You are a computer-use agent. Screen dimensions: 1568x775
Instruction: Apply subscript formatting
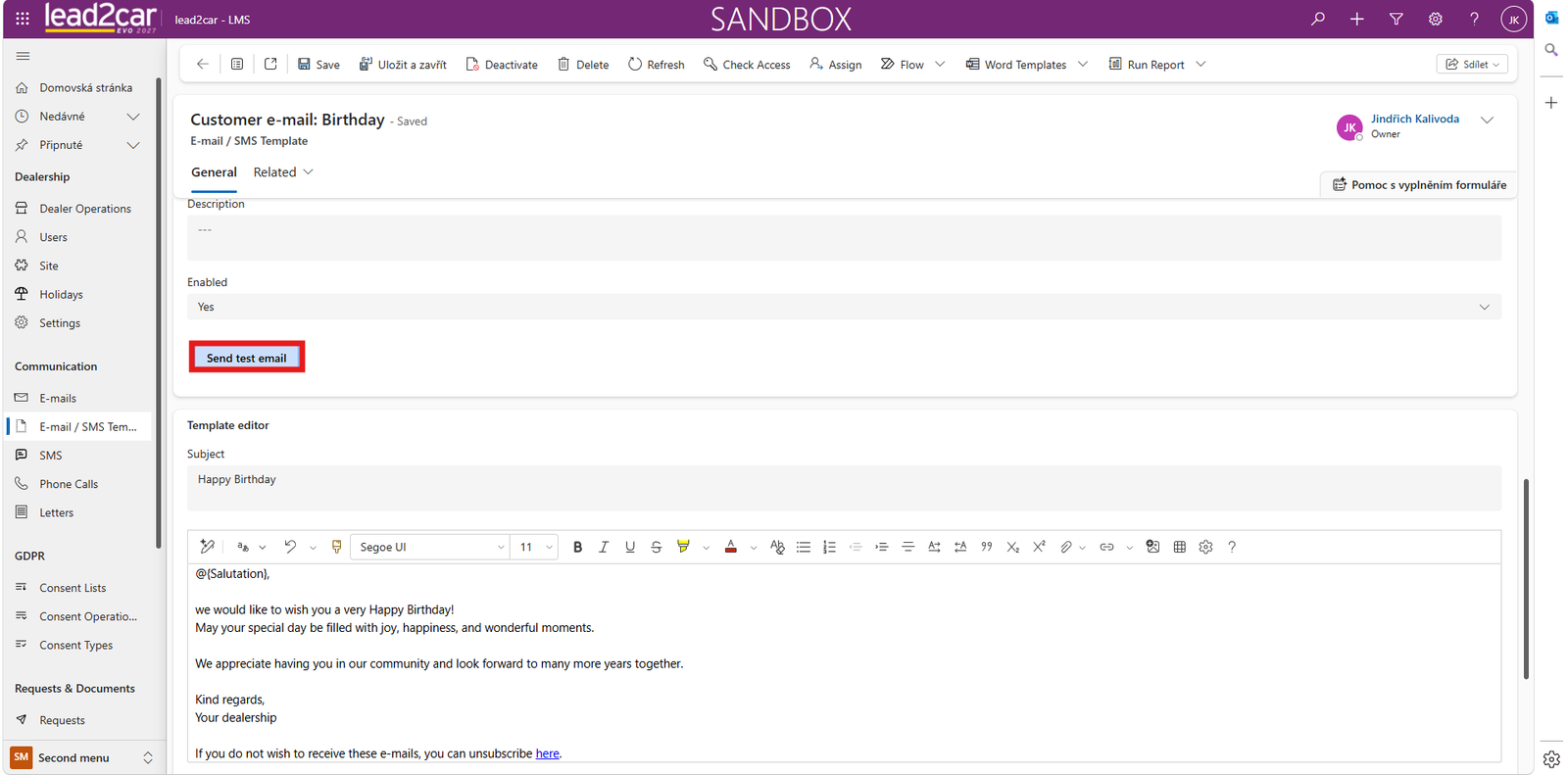[1013, 547]
